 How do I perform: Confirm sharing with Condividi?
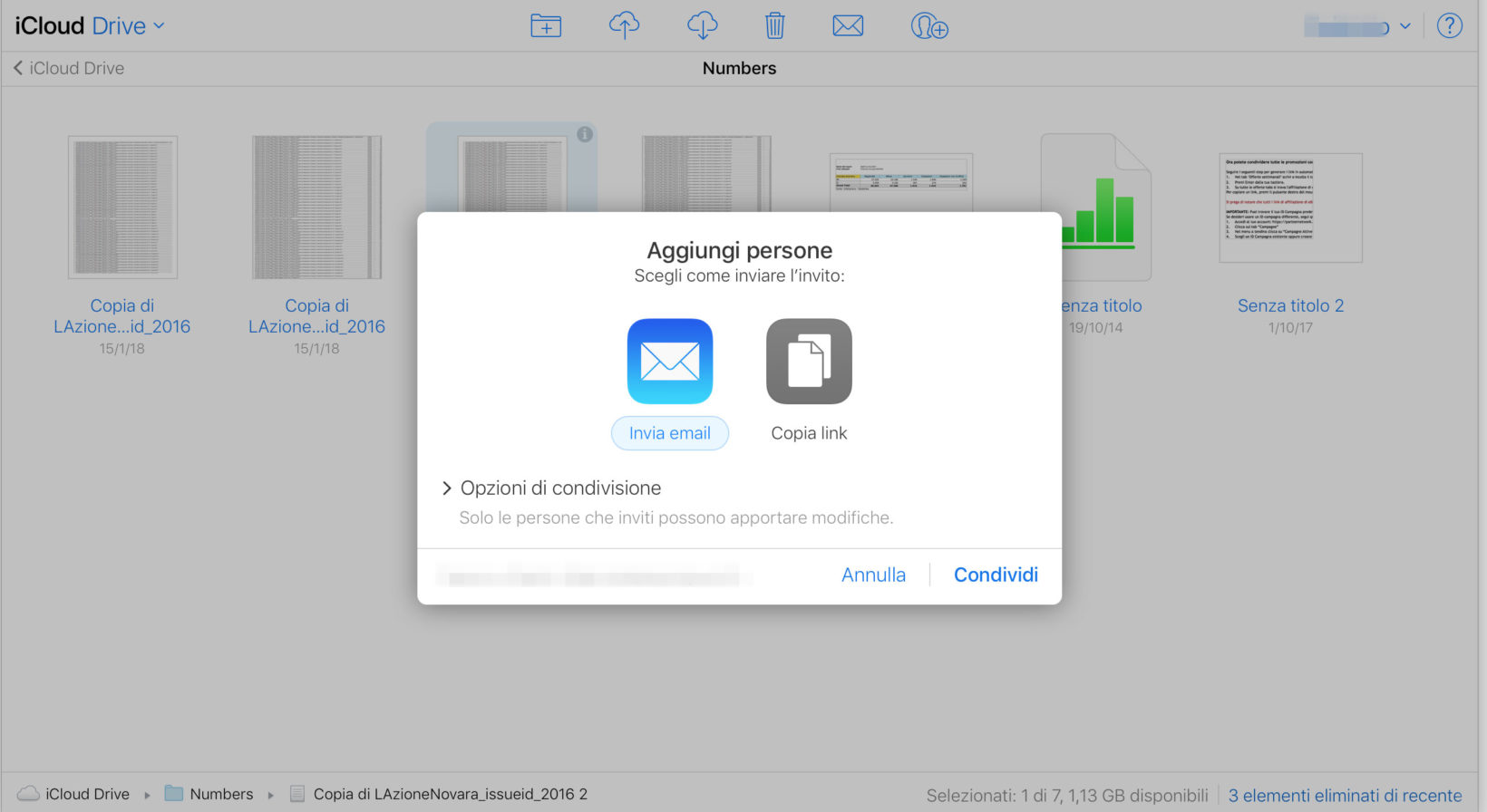click(x=996, y=575)
